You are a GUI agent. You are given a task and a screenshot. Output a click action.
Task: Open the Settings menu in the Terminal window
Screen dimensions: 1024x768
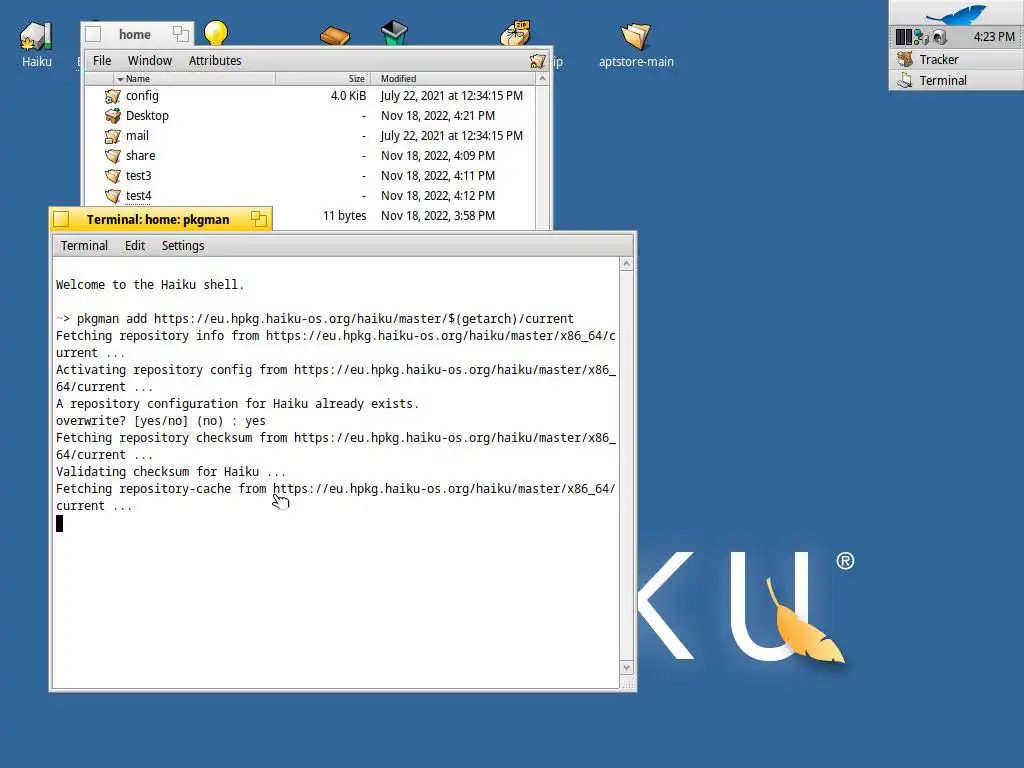point(183,246)
